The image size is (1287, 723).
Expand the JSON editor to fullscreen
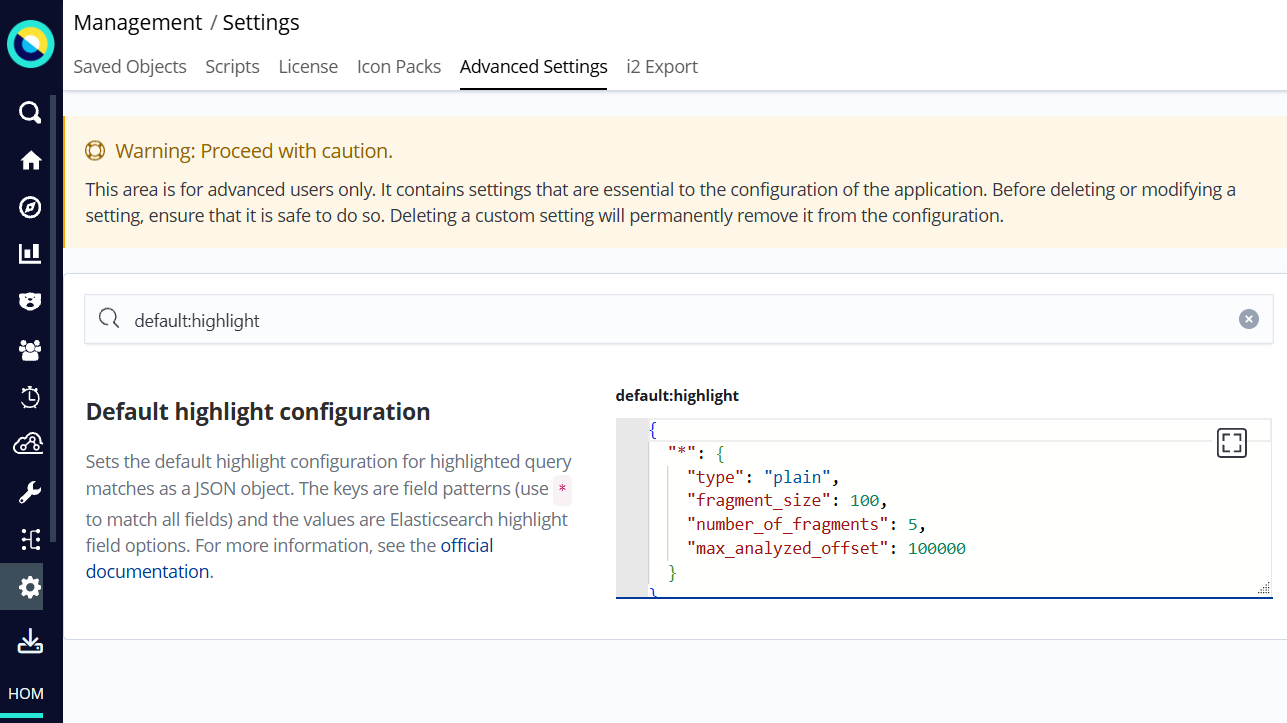pos(1232,443)
